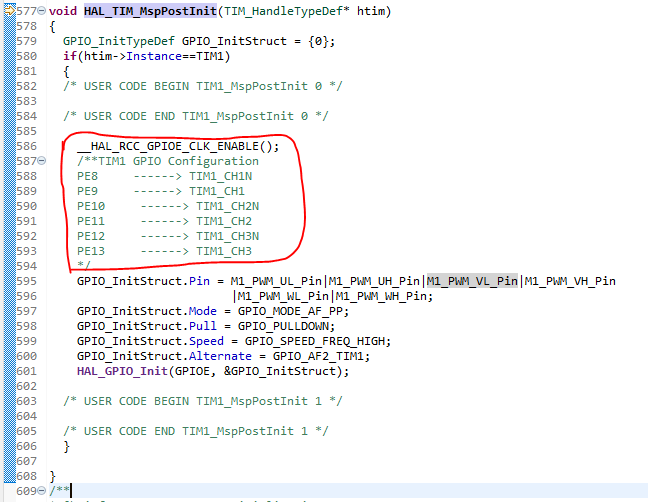This screenshot has height=502, width=648.
Task: Click the M1_PWM_WH_Pin identifier
Action: [381, 296]
